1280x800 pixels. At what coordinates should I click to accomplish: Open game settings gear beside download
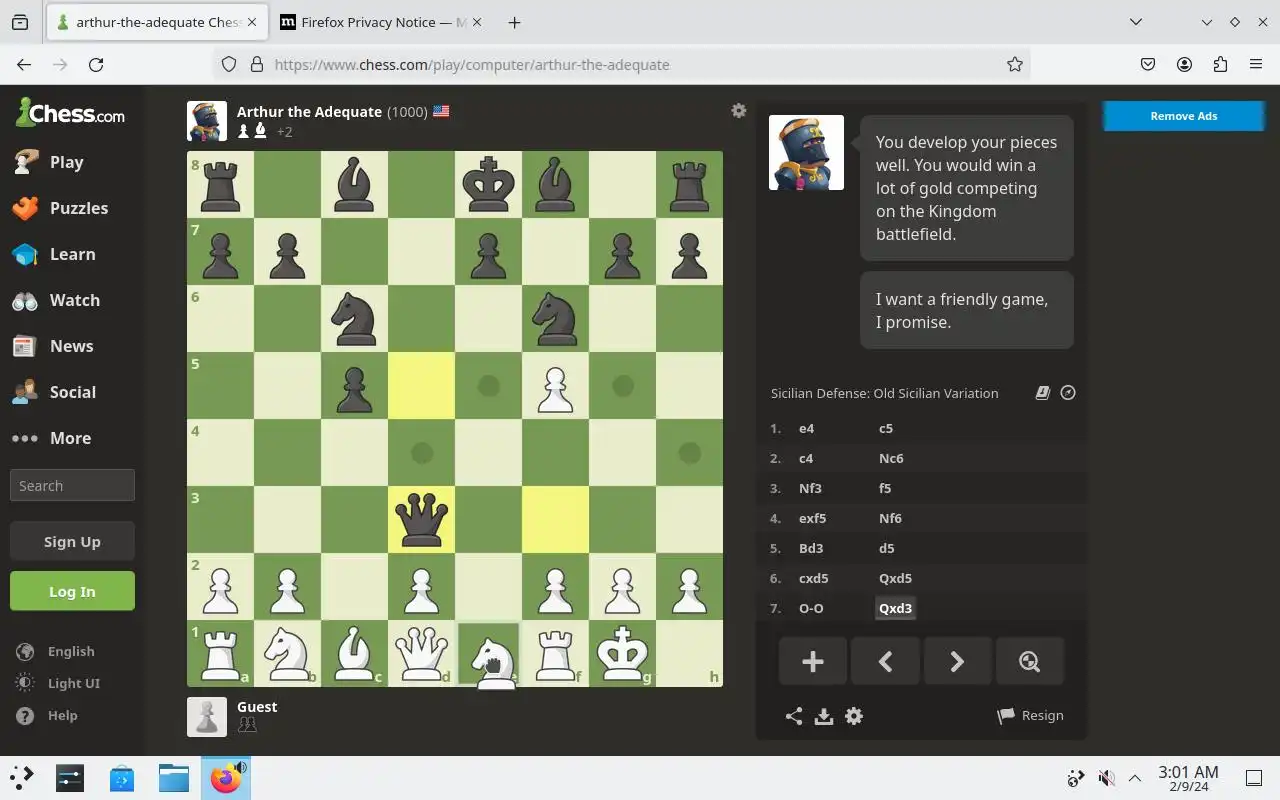[x=854, y=716]
